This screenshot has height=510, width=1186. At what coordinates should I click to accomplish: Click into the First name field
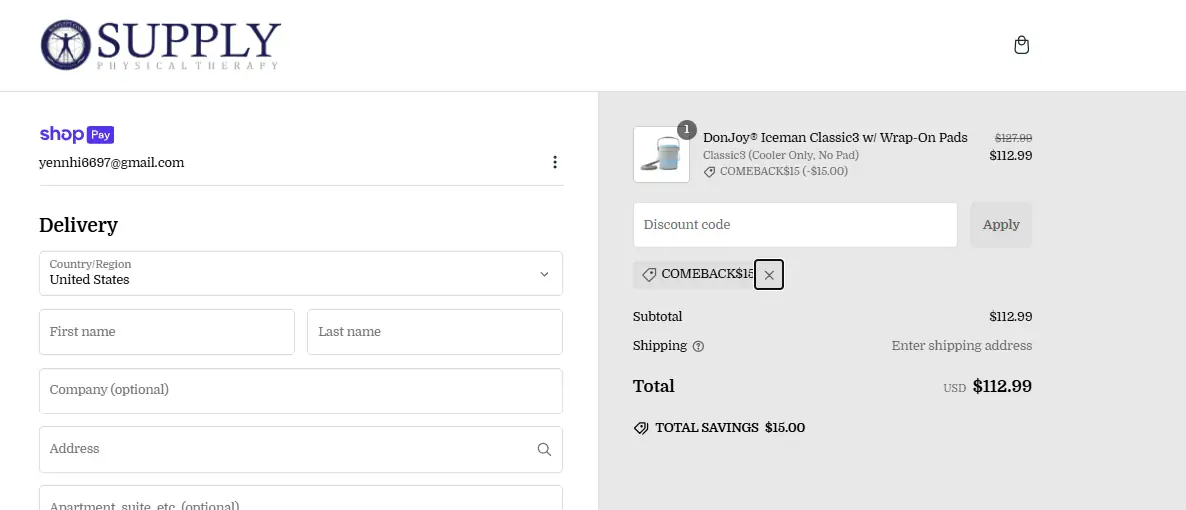click(166, 332)
